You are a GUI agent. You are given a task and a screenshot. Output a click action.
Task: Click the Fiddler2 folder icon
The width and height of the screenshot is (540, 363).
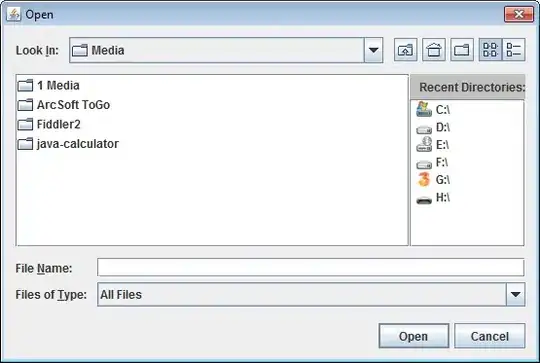(25, 124)
